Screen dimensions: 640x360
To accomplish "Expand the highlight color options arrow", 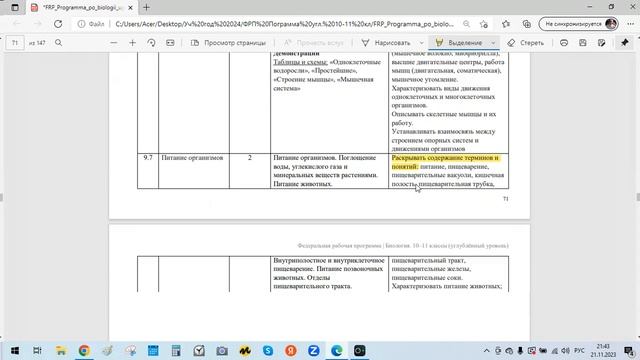I will (493, 43).
